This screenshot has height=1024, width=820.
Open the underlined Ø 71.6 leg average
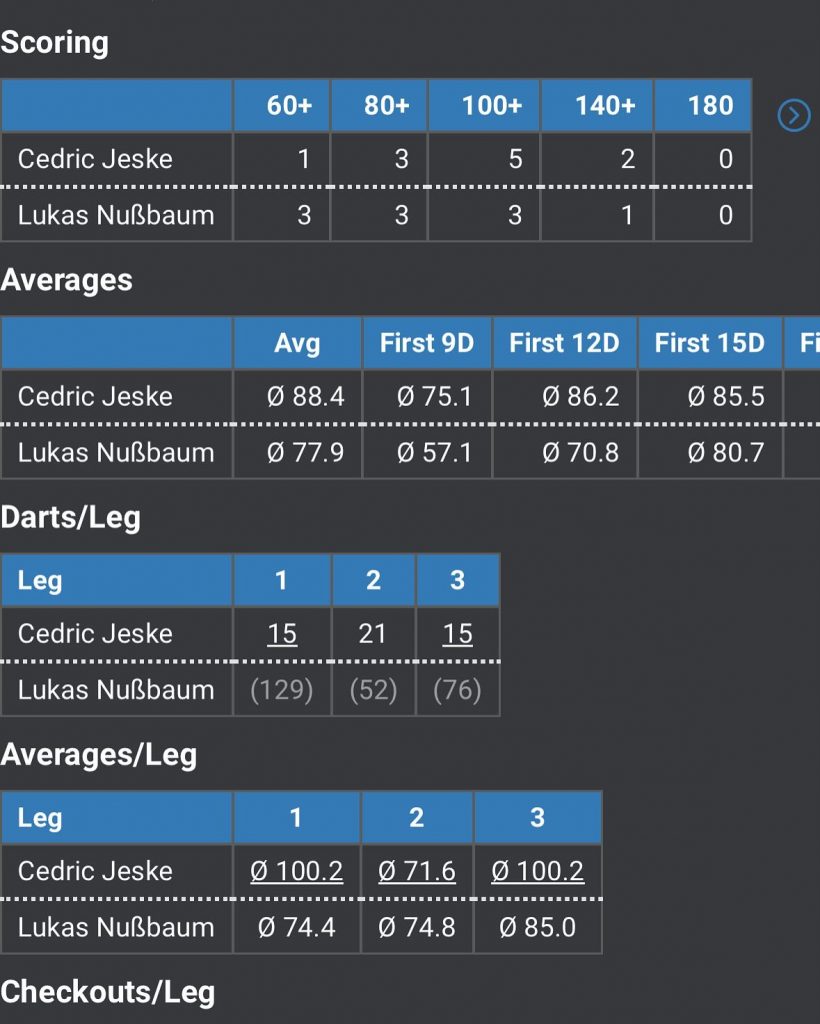click(x=417, y=871)
